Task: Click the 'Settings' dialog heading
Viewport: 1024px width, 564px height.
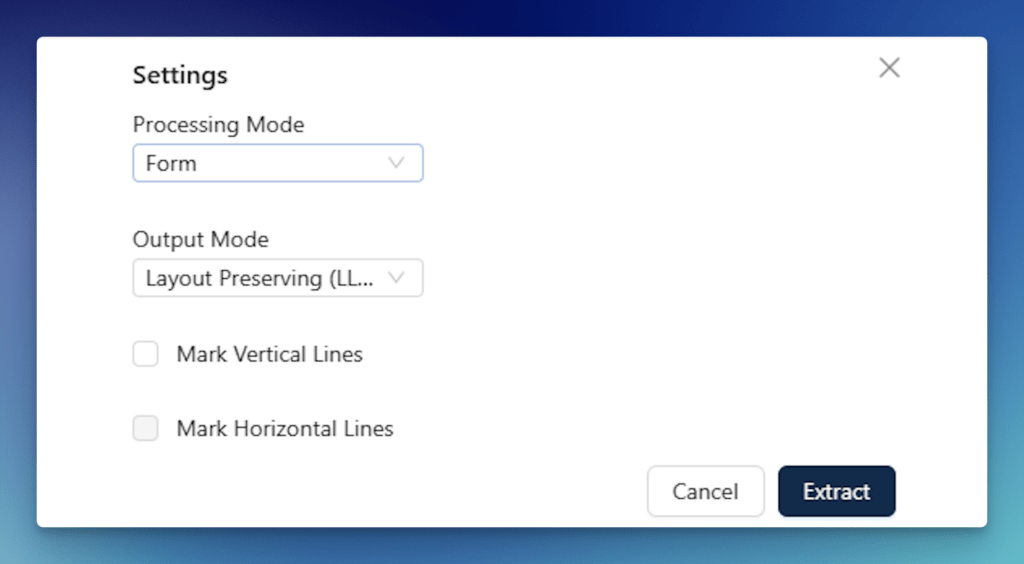Action: (180, 75)
